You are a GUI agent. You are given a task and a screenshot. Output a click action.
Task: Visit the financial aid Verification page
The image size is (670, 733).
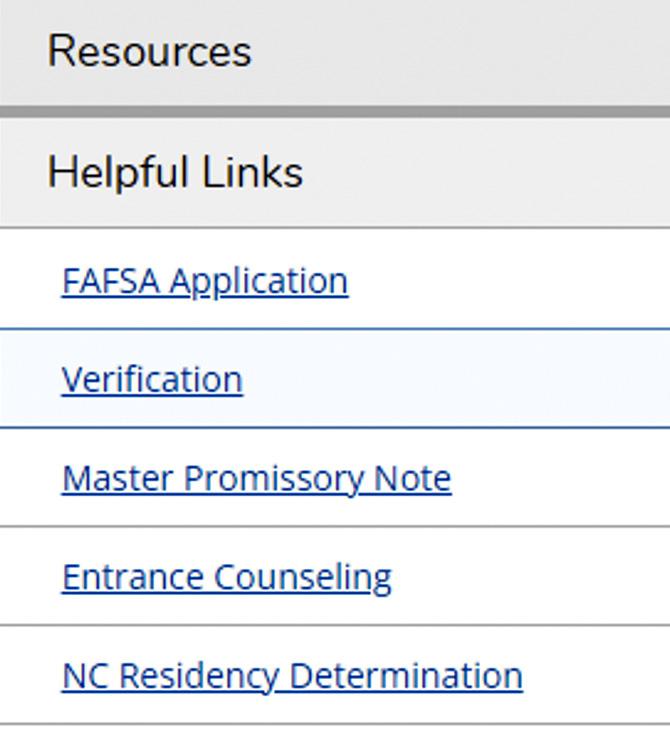tap(152, 379)
